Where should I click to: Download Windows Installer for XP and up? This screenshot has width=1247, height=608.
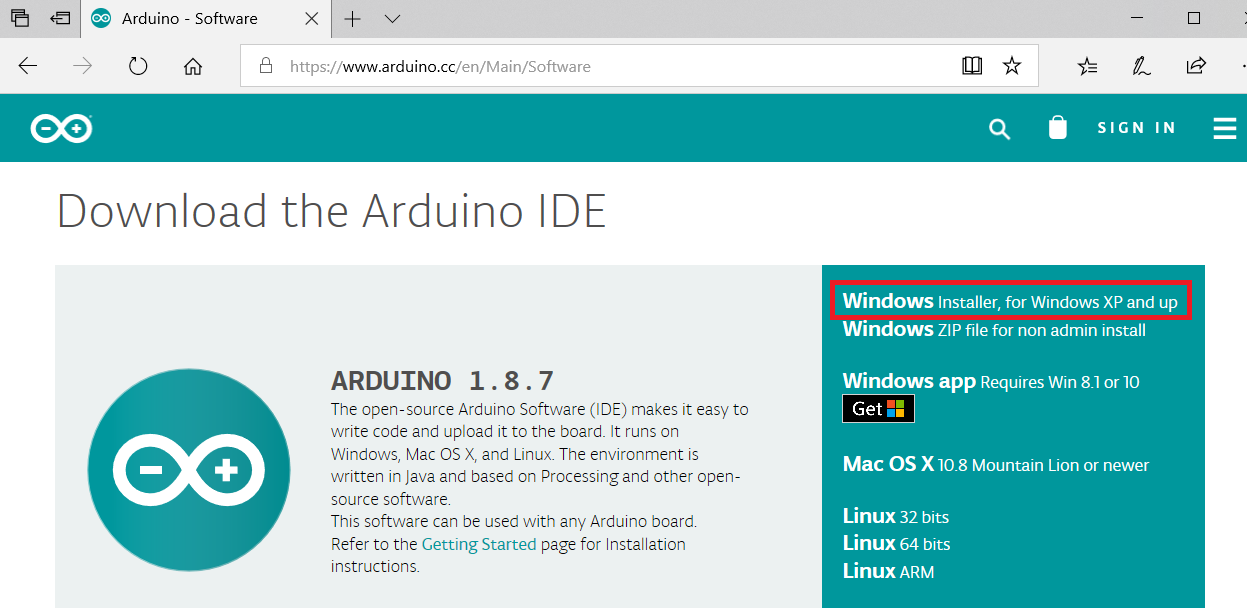[1010, 301]
